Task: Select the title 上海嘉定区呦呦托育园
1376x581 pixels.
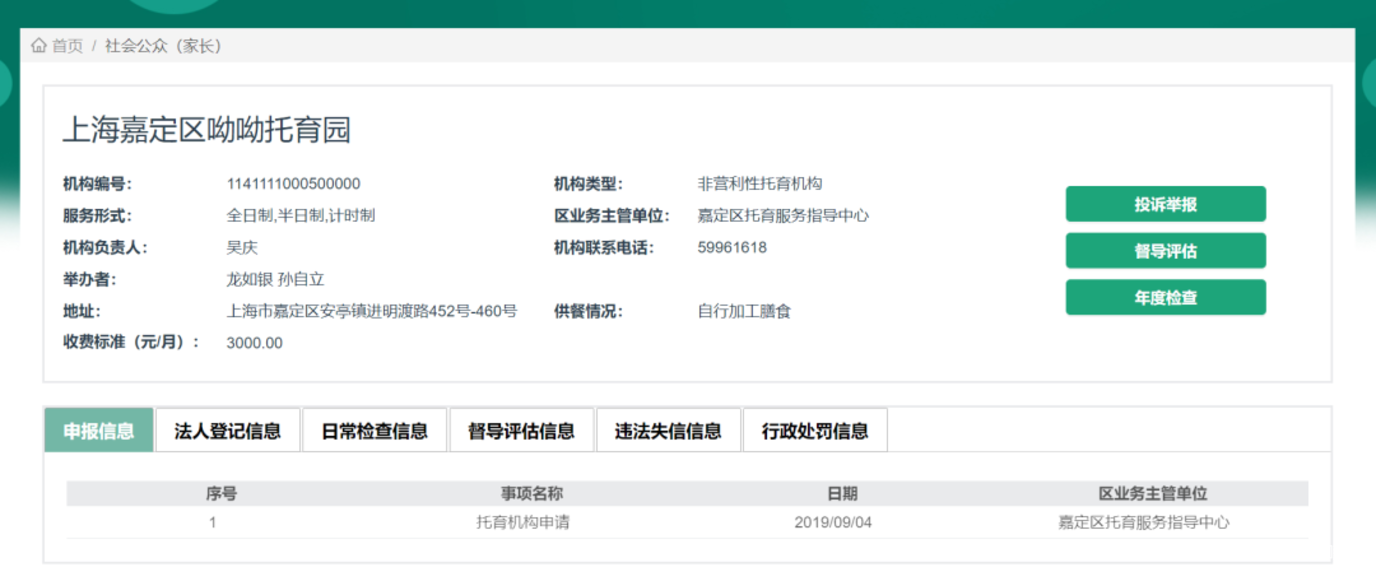Action: 207,130
